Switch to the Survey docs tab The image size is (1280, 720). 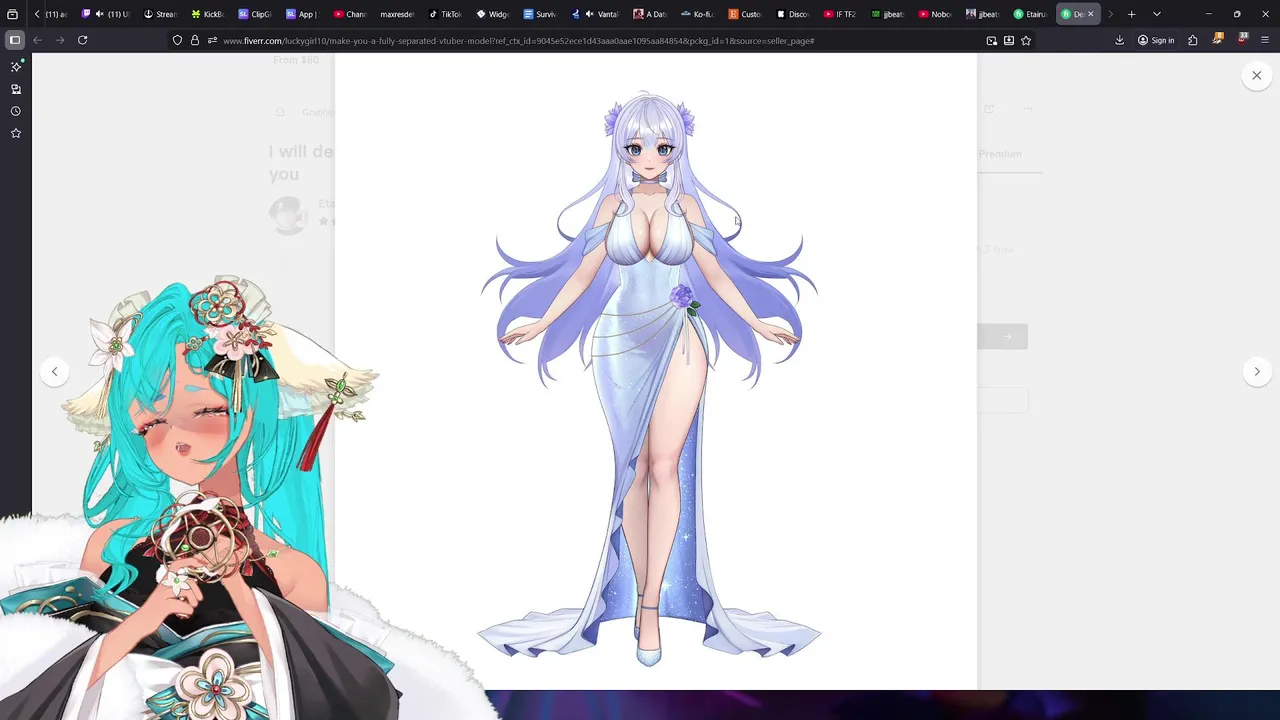pos(540,14)
